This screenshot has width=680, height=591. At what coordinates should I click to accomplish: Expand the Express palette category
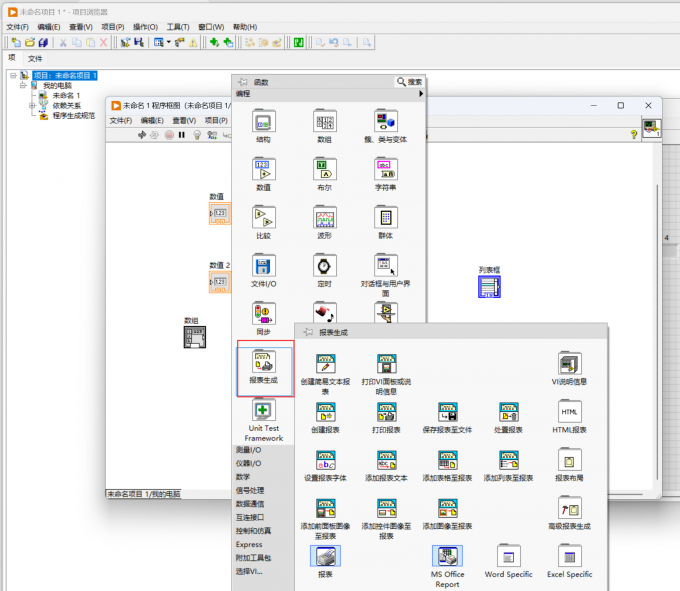[x=249, y=544]
